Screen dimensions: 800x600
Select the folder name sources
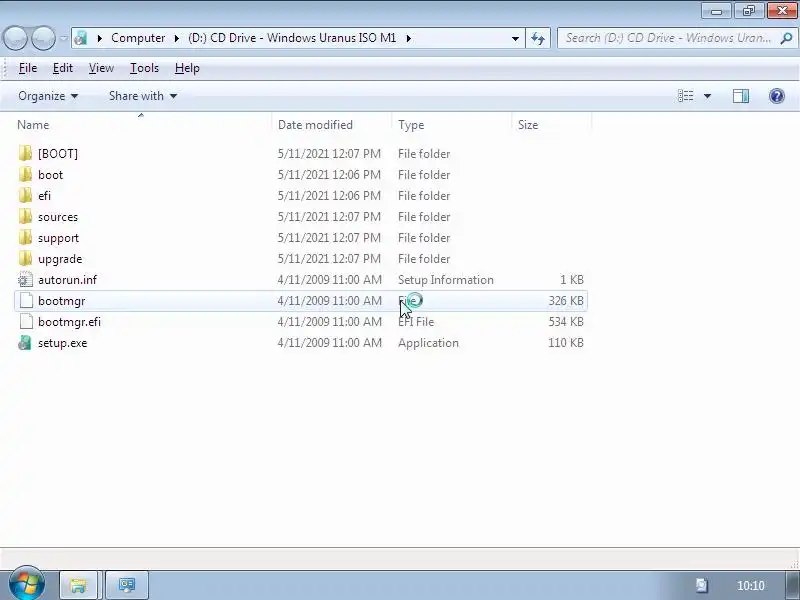pyautogui.click(x=58, y=217)
